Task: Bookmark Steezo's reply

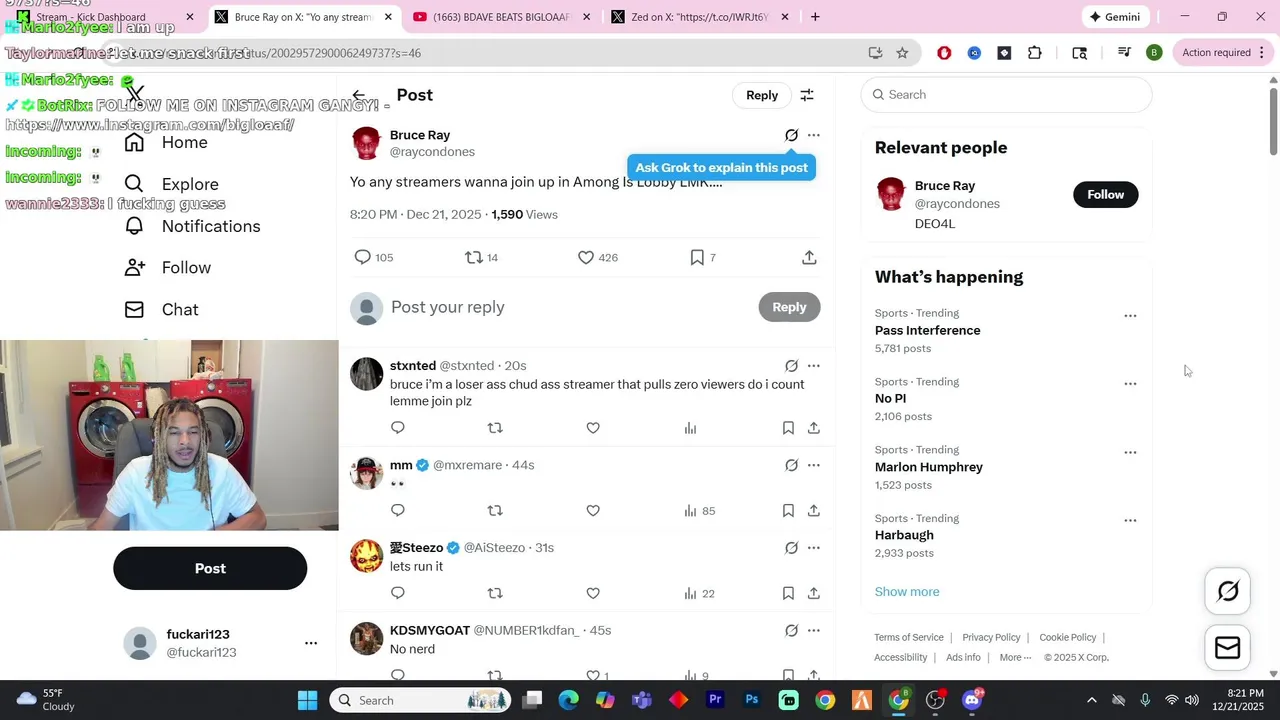Action: (788, 593)
